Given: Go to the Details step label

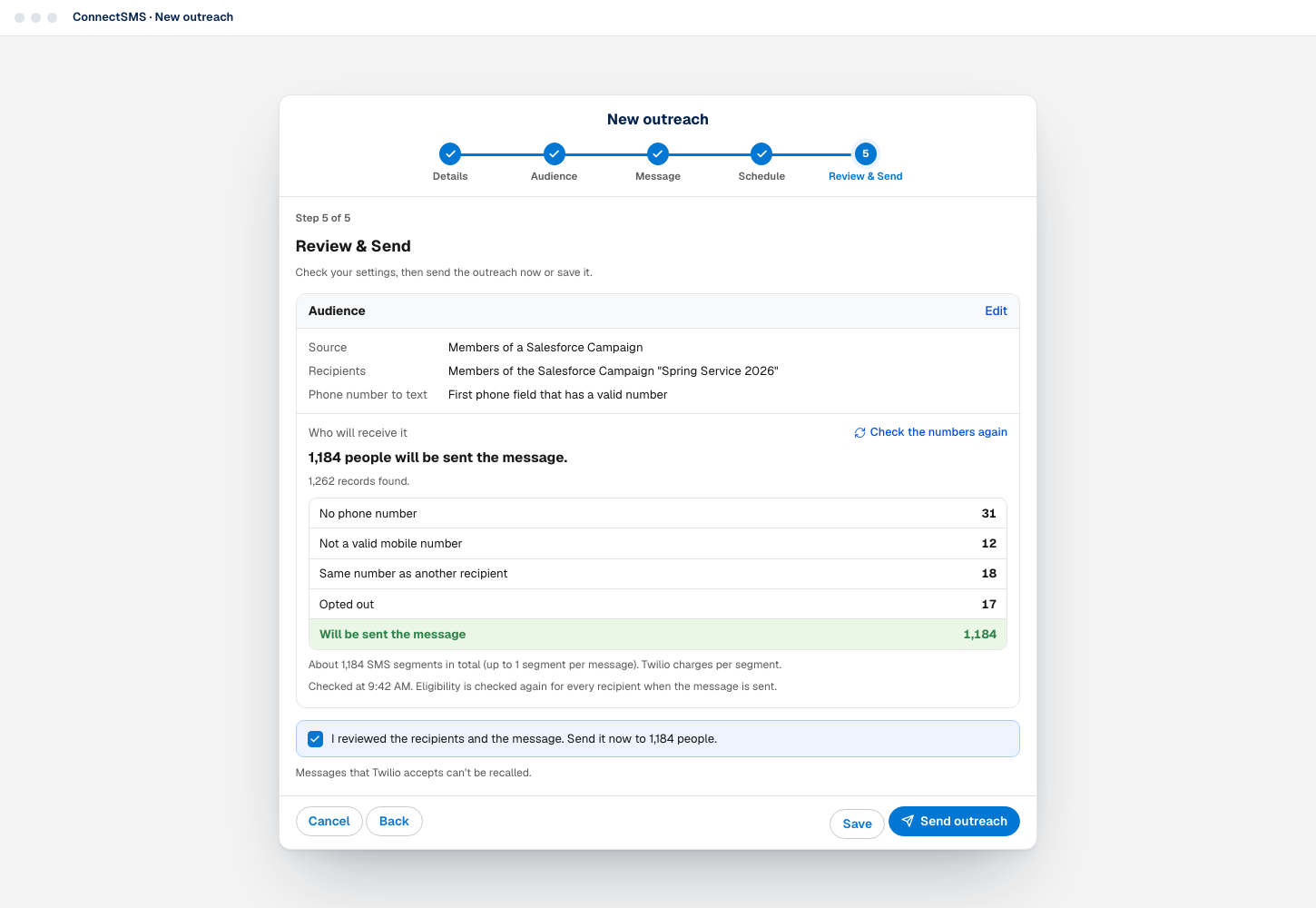Looking at the screenshot, I should (450, 176).
